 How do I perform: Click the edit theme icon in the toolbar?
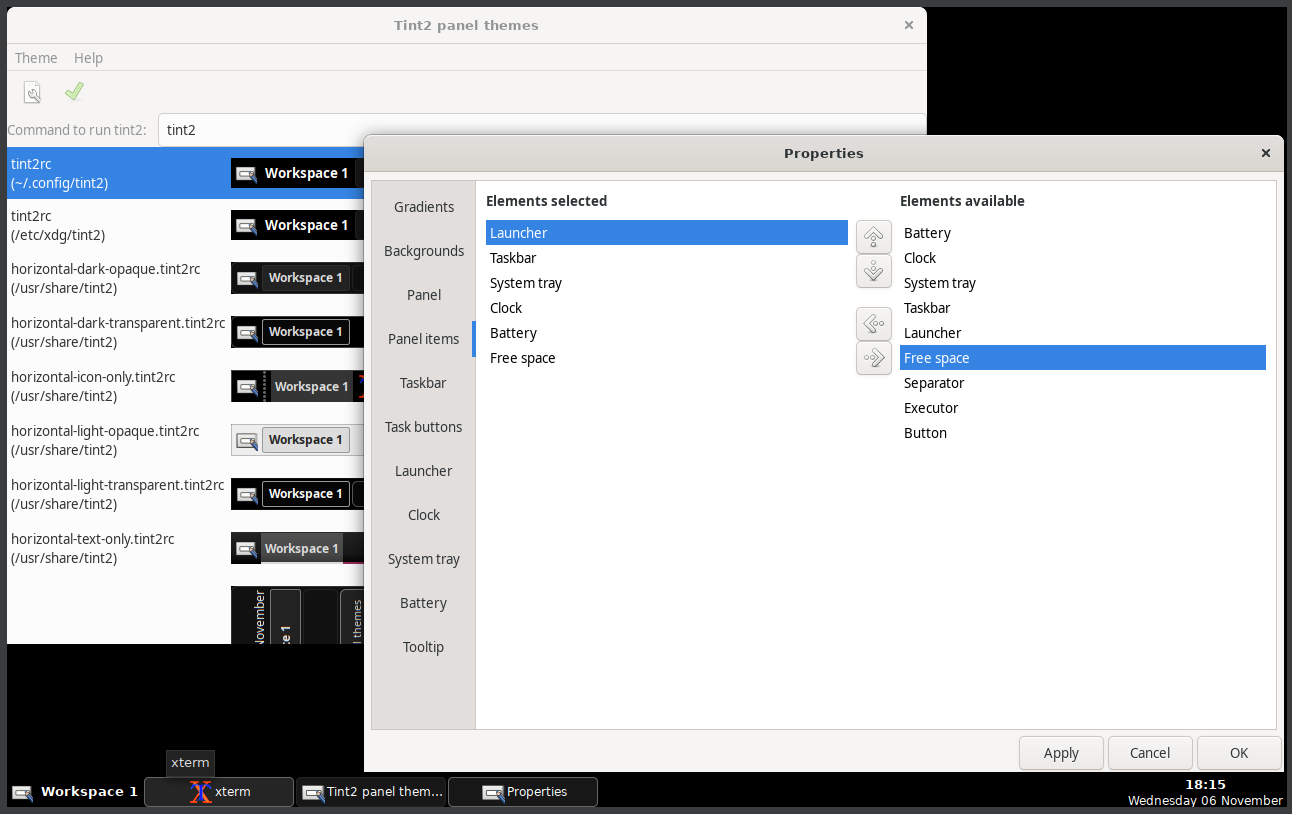click(x=32, y=91)
